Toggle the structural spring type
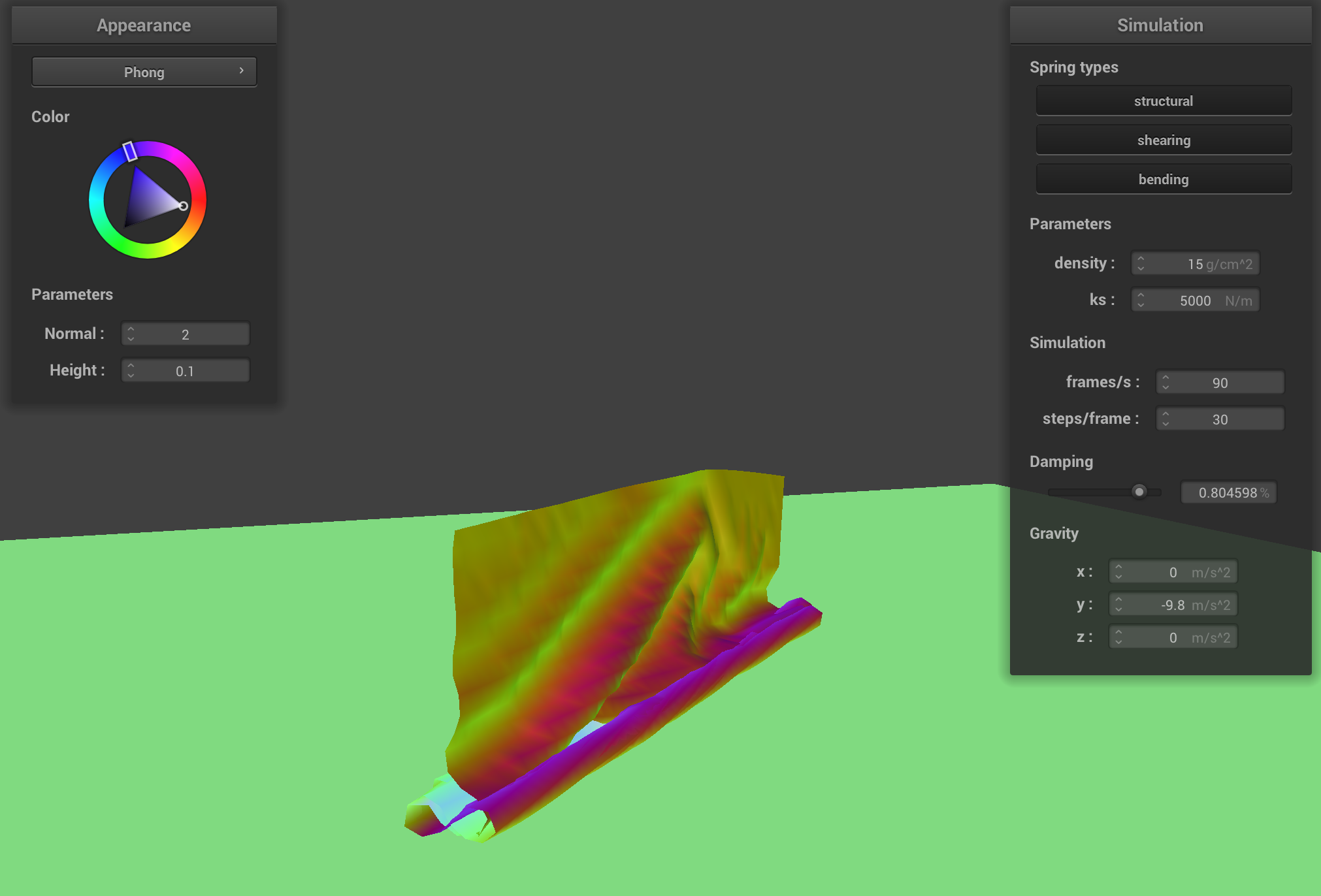This screenshot has height=896, width=1321. tap(1163, 101)
